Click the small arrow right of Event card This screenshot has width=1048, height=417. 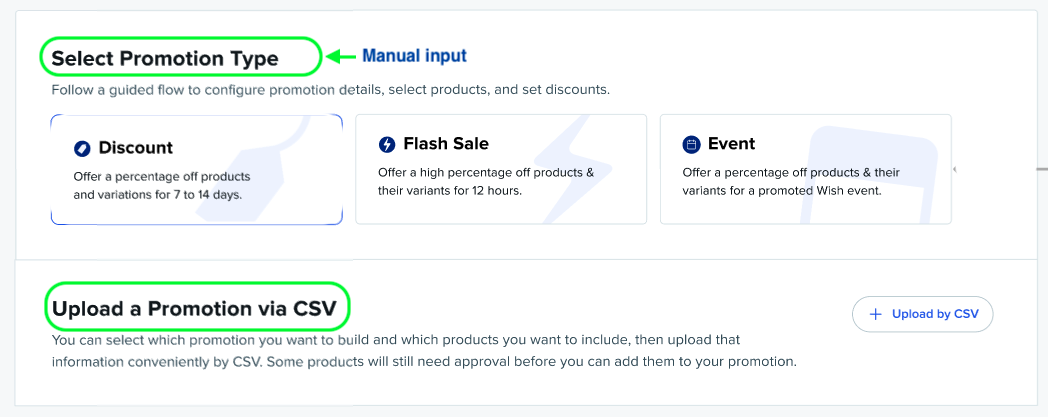(954, 170)
